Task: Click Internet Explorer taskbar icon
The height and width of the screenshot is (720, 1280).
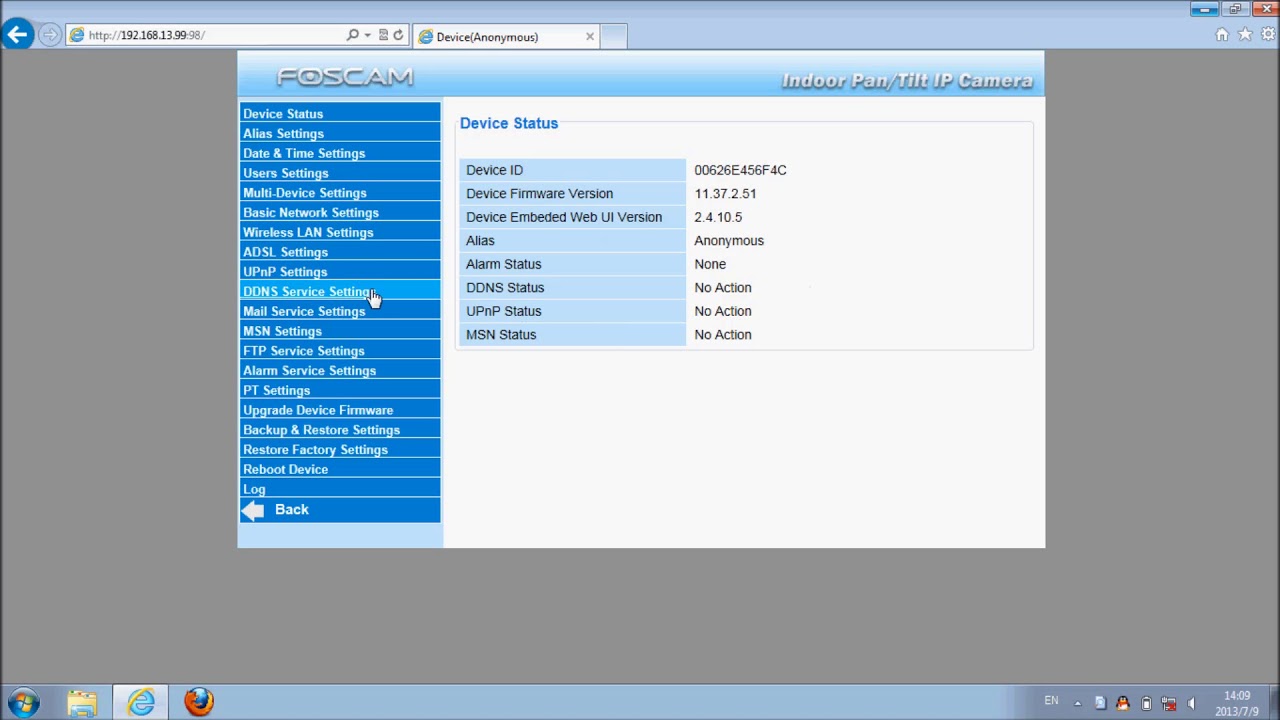Action: pyautogui.click(x=141, y=702)
